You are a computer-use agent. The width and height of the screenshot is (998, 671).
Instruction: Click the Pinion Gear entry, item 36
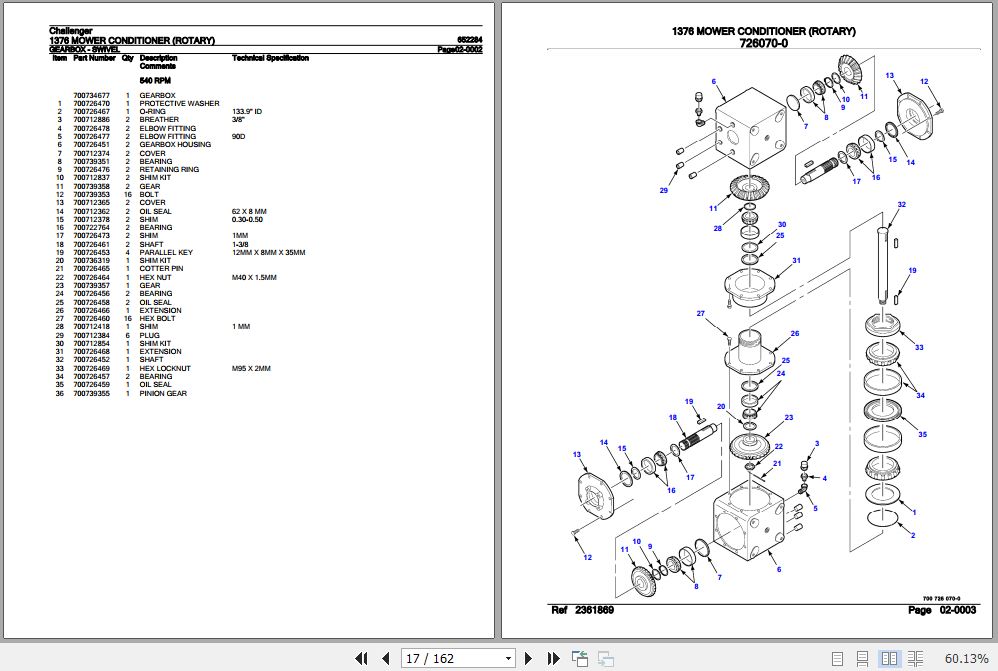coord(162,393)
